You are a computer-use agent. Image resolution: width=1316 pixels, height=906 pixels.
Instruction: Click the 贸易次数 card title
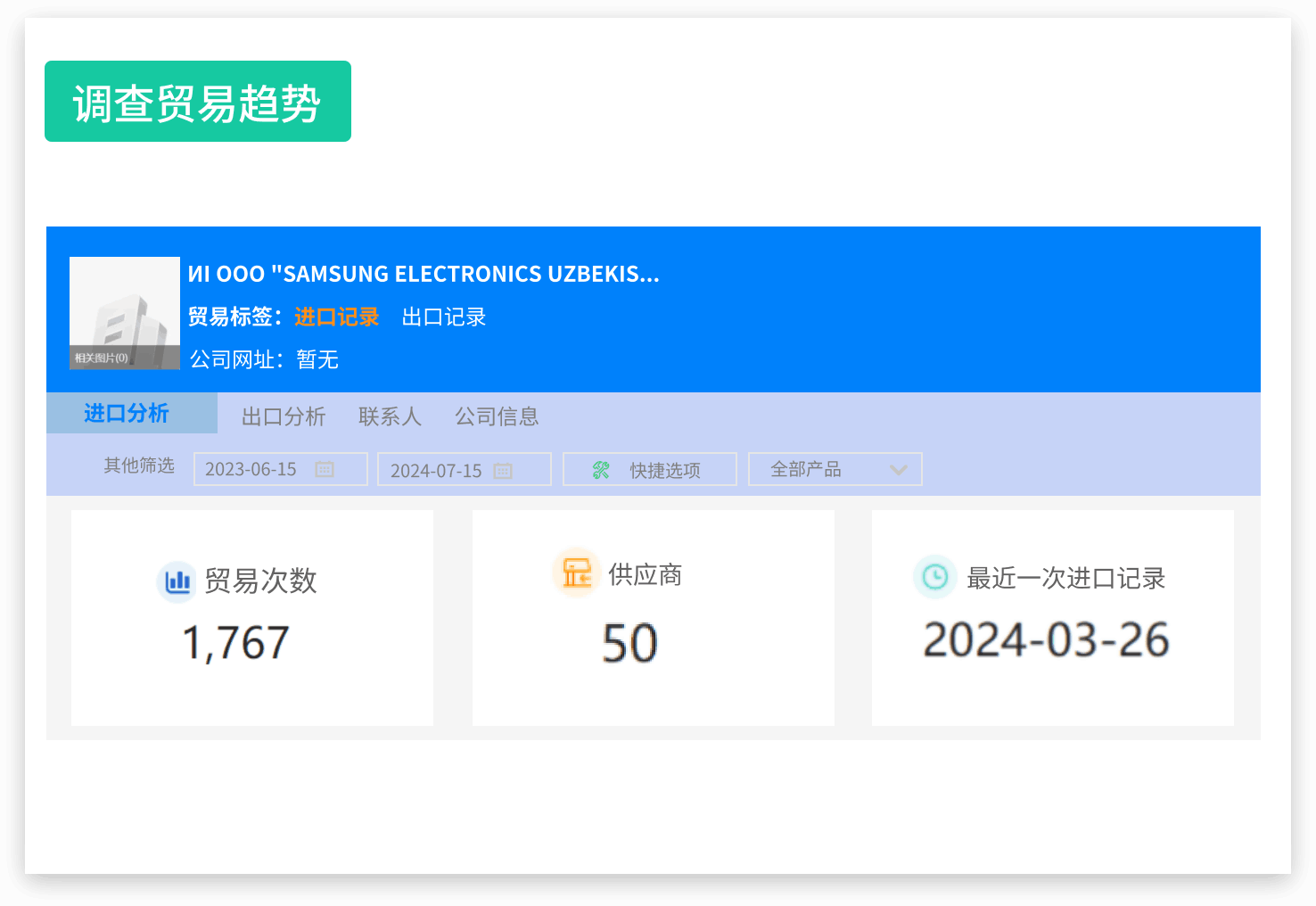coord(260,581)
